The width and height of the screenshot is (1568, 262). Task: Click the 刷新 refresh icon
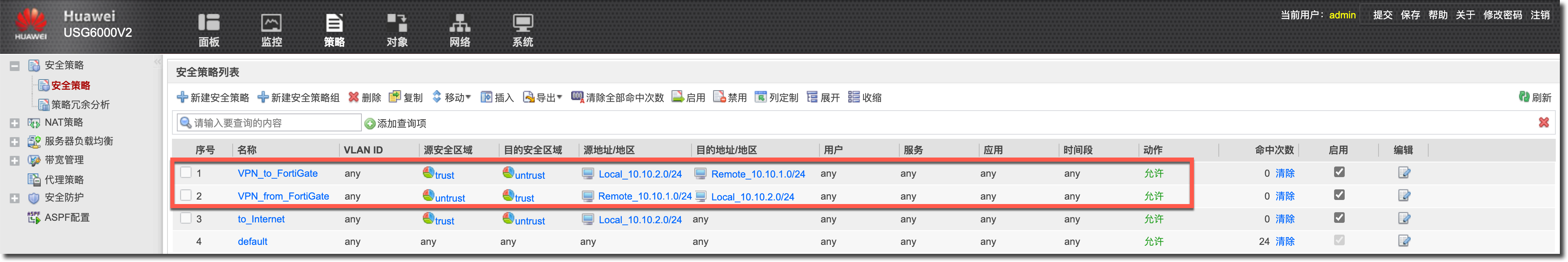point(1524,98)
